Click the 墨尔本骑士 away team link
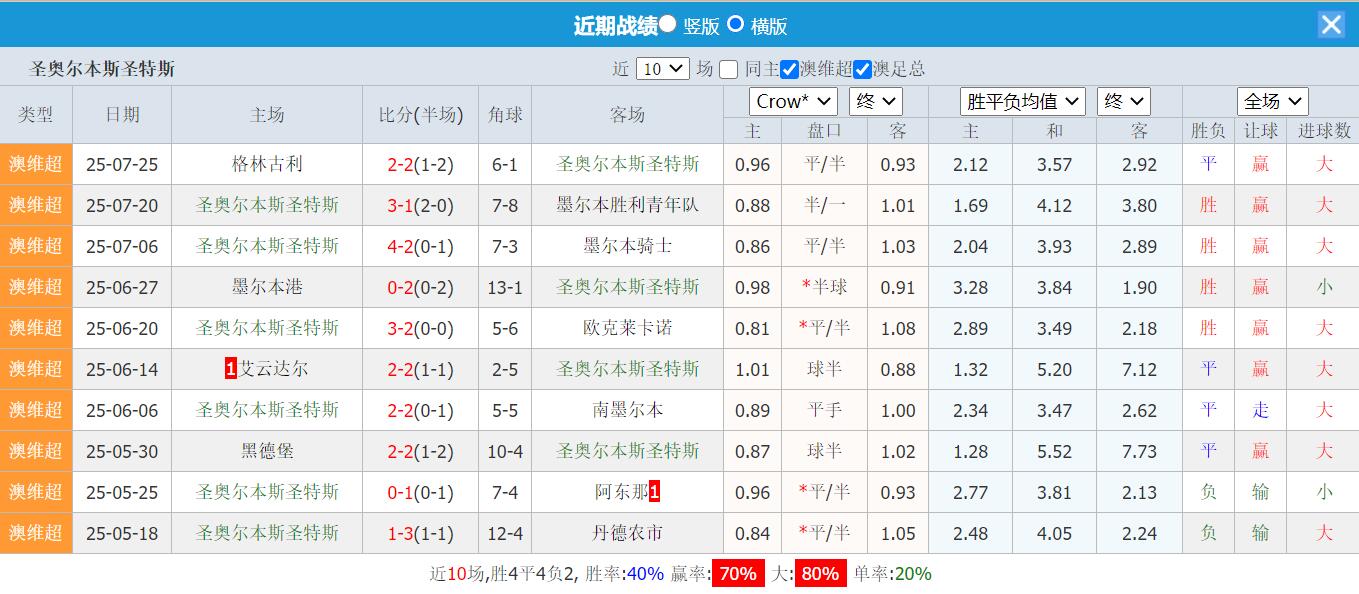 pyautogui.click(x=628, y=246)
